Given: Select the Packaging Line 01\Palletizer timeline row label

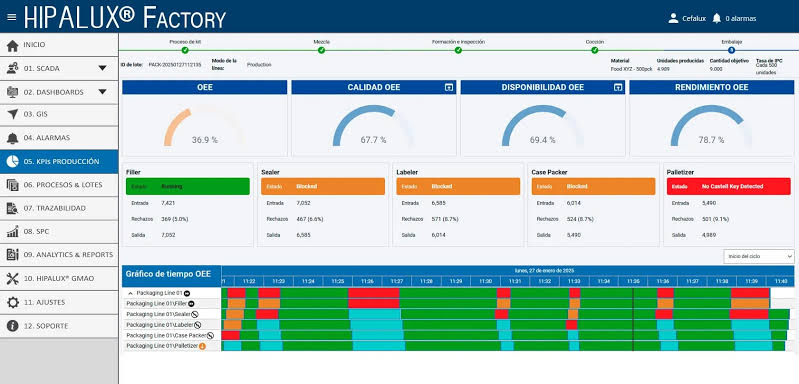Looking at the screenshot, I should pos(162,346).
